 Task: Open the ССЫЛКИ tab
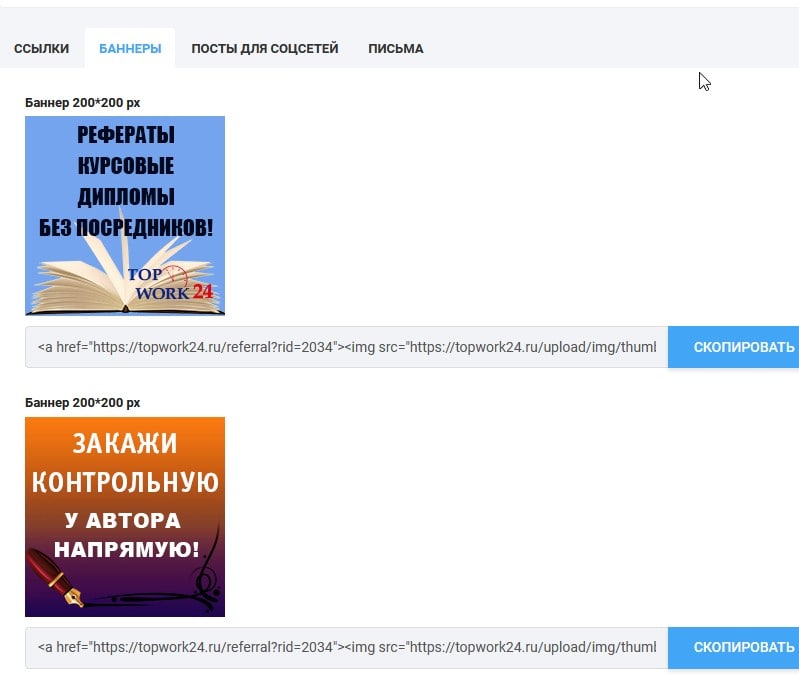click(41, 48)
